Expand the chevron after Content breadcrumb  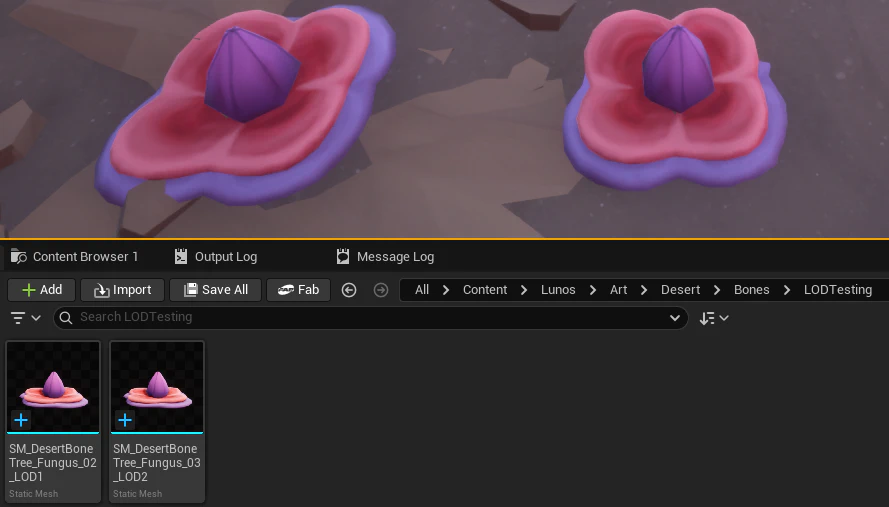[x=524, y=290]
